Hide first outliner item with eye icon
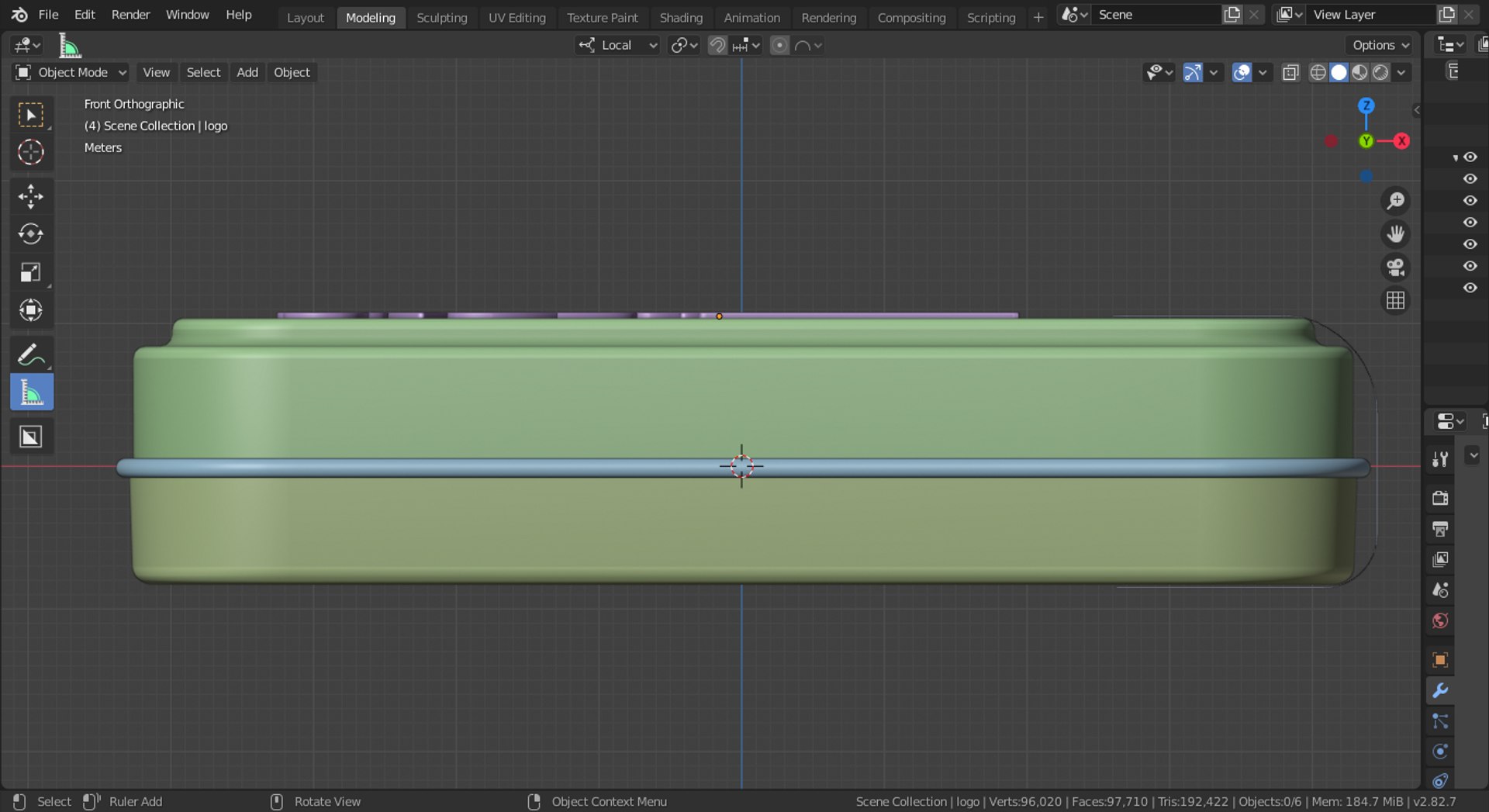Viewport: 1489px width, 812px height. click(1470, 157)
